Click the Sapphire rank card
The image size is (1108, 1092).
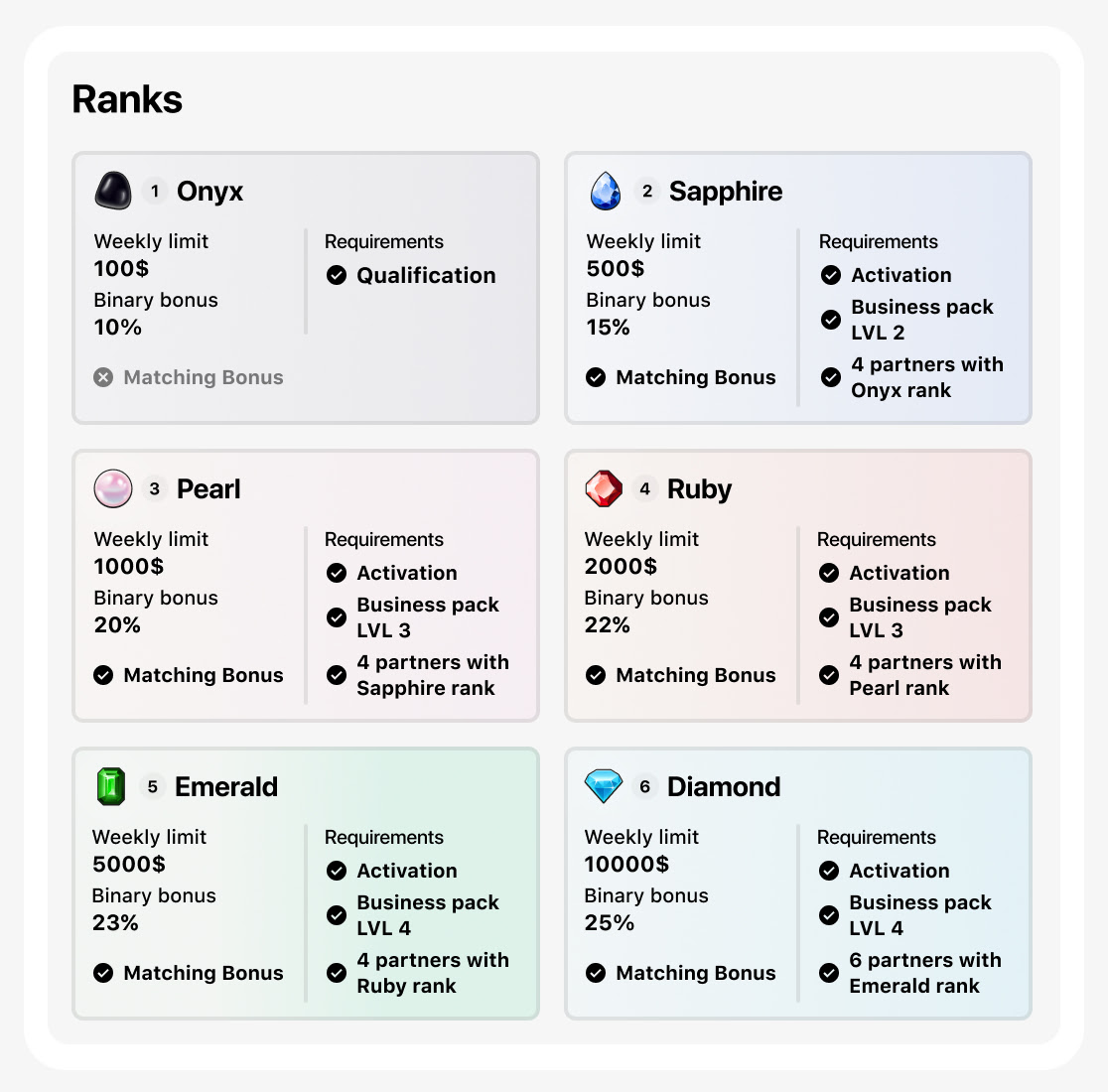[x=797, y=288]
